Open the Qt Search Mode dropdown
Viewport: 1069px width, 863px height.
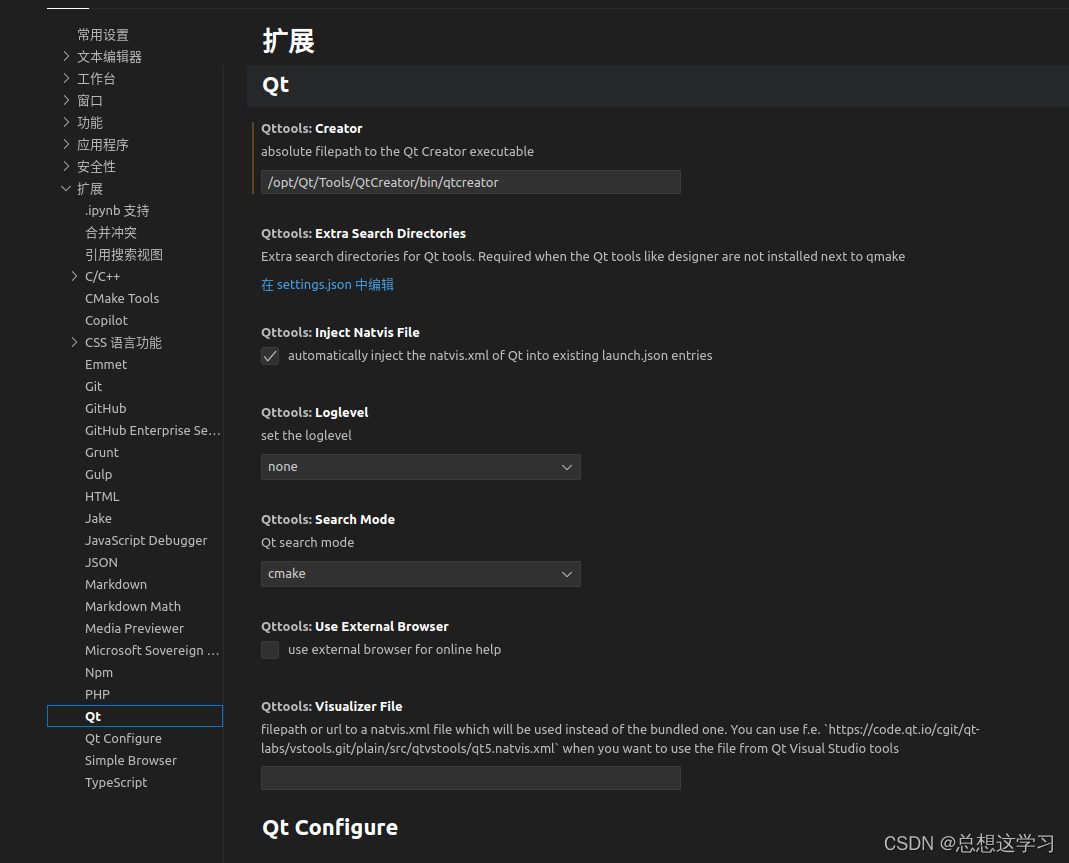click(x=420, y=573)
